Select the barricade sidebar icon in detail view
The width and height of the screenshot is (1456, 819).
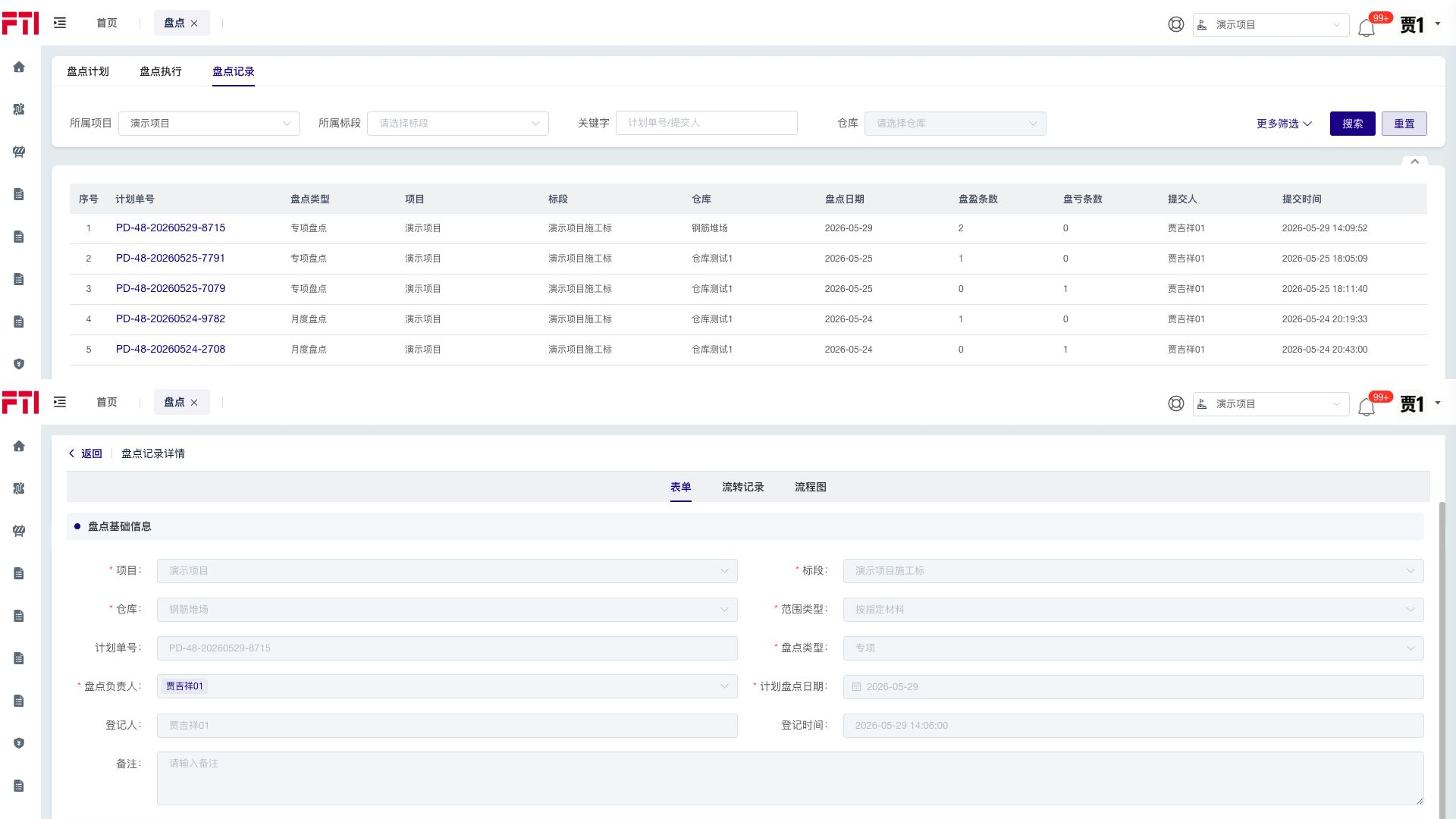tap(19, 531)
